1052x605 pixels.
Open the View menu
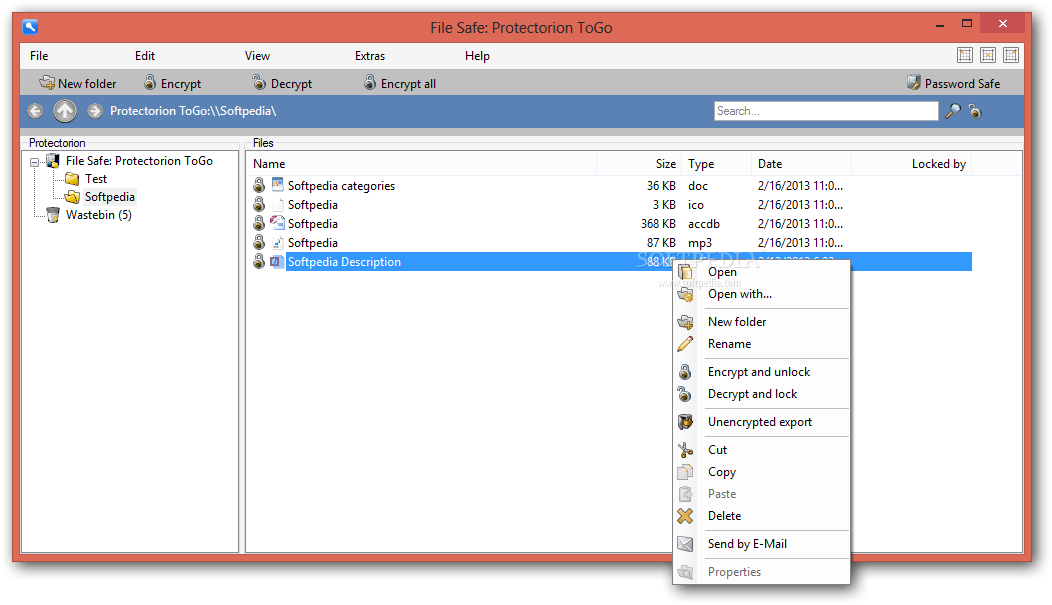[257, 56]
